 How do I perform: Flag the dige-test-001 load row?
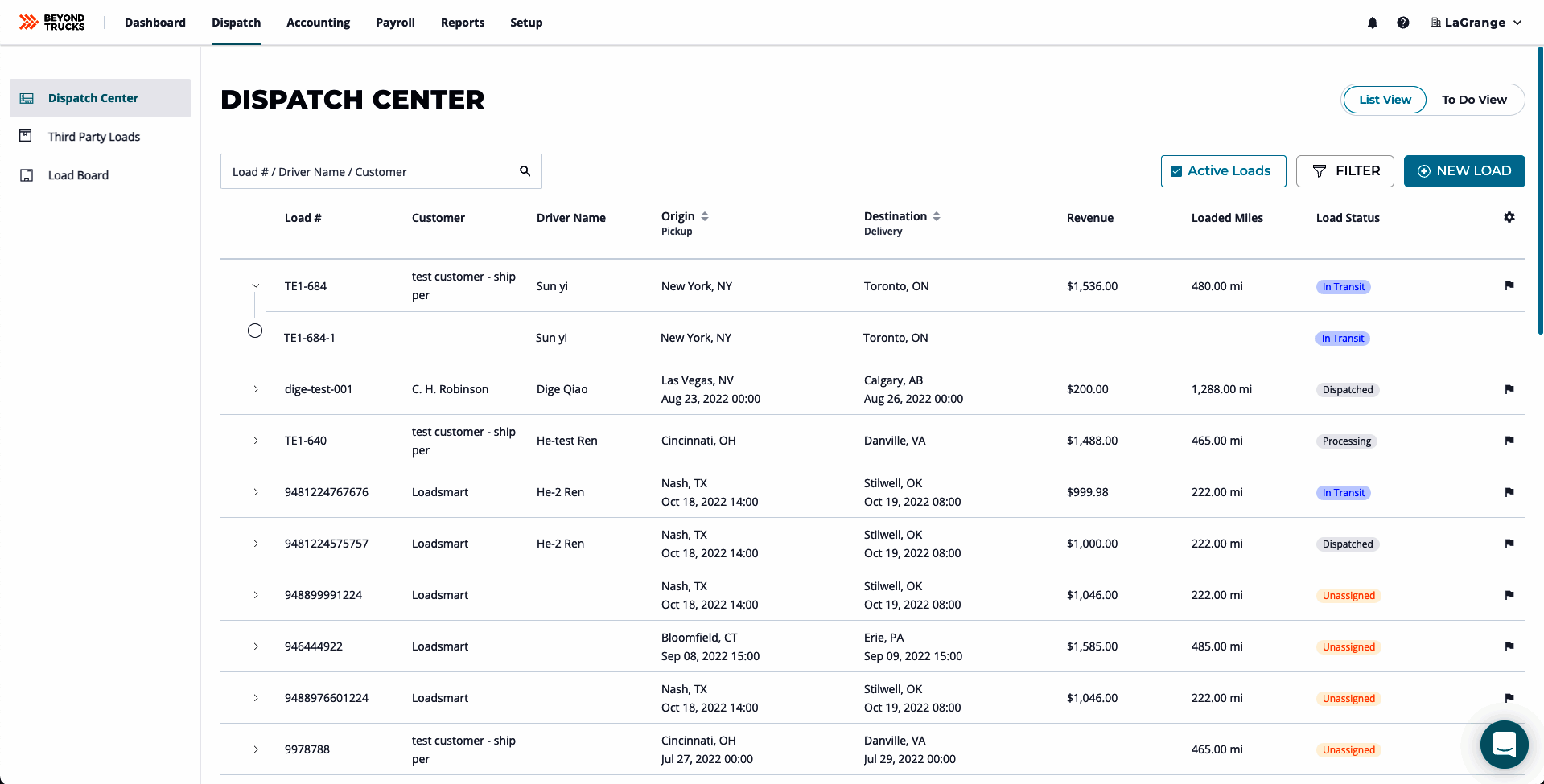[x=1509, y=389]
